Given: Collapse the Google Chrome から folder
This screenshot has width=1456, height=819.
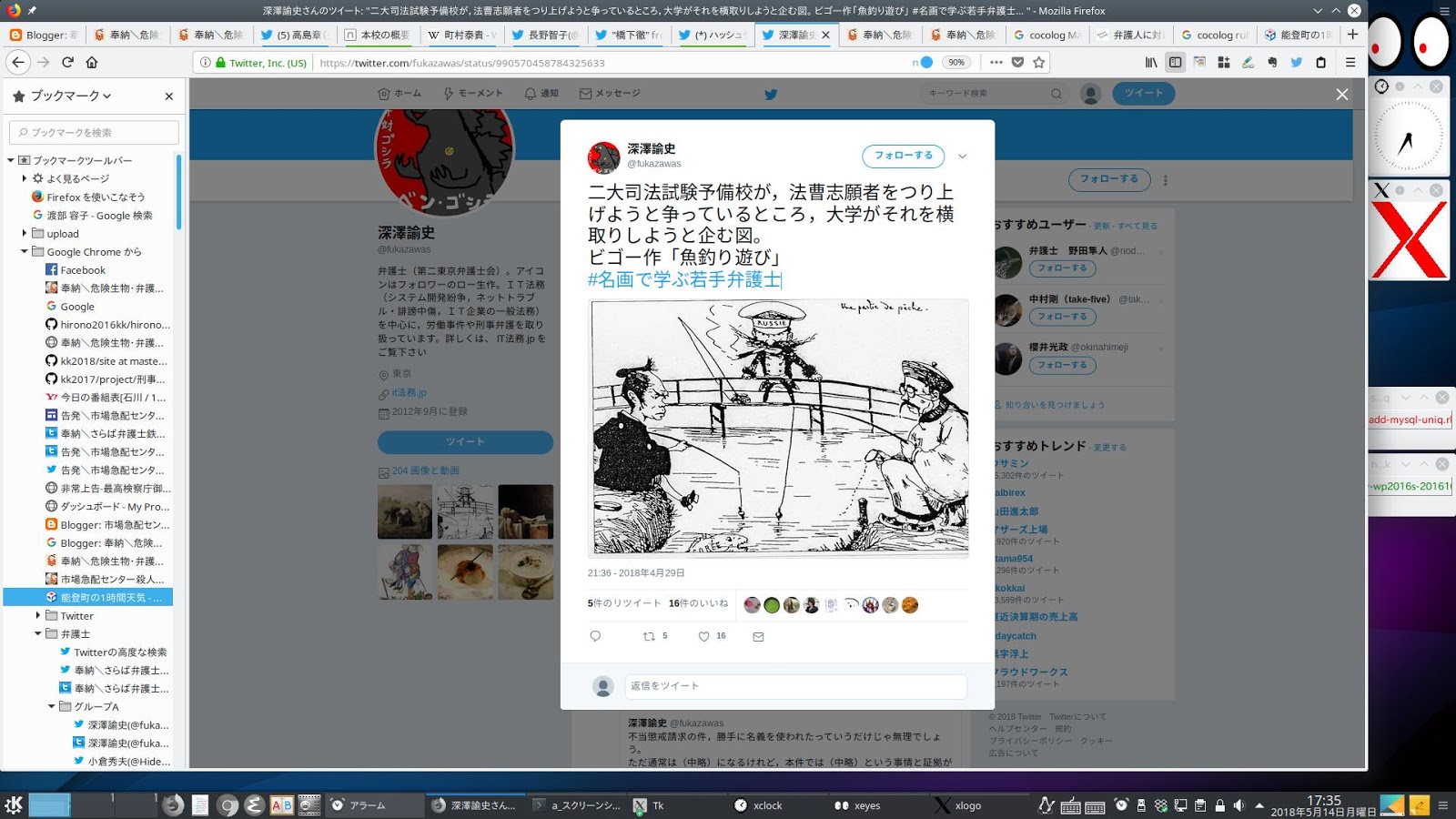Looking at the screenshot, I should [x=25, y=251].
